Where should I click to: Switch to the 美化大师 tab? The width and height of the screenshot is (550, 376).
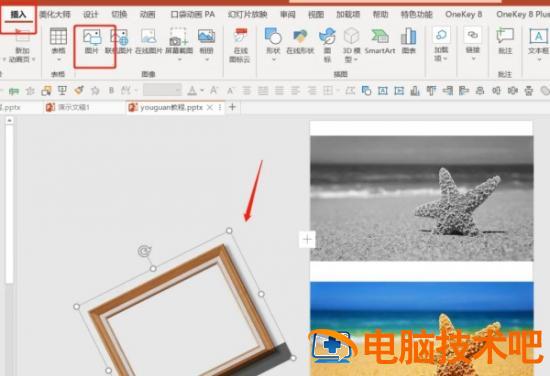[55, 15]
